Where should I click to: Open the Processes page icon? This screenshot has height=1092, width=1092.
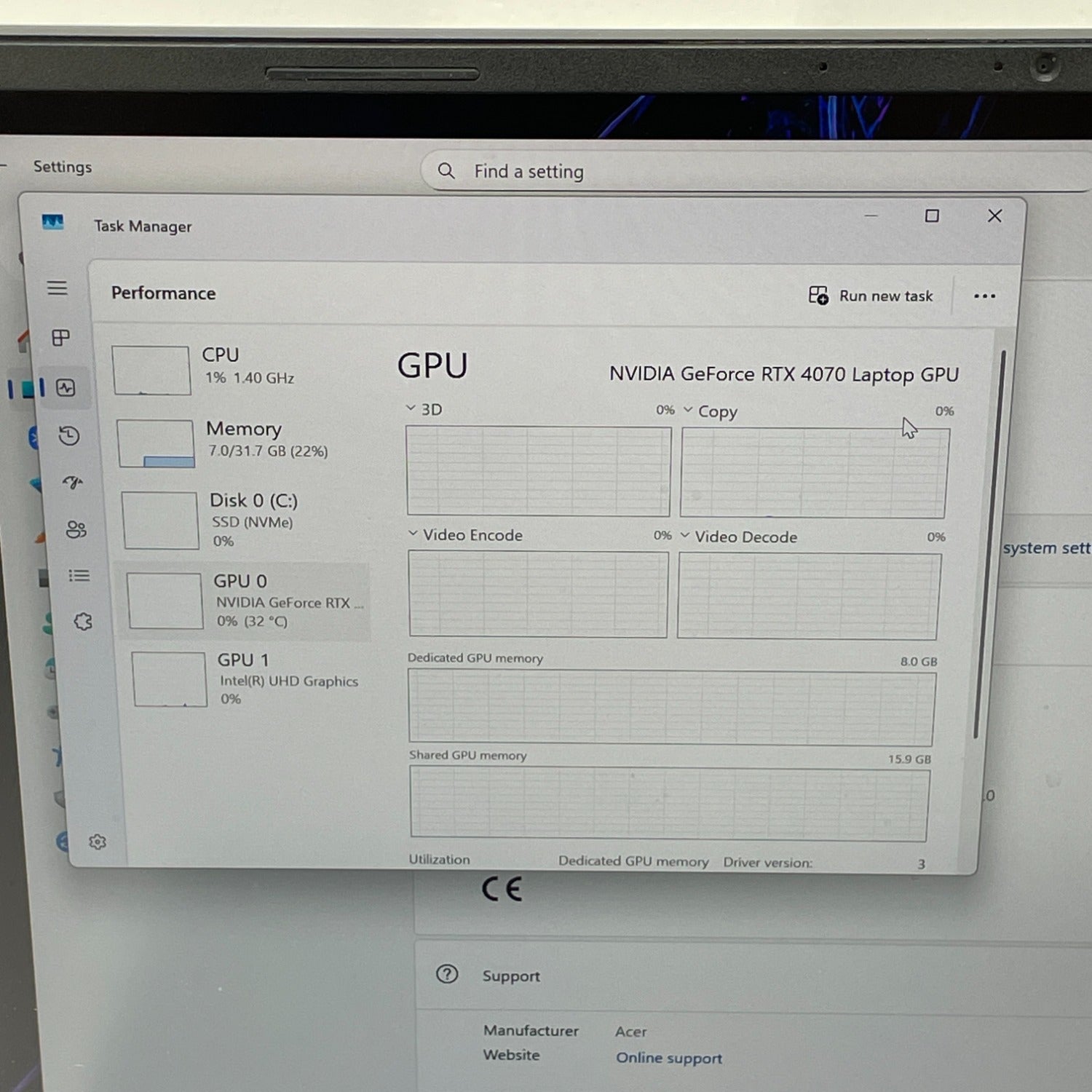pyautogui.click(x=60, y=338)
